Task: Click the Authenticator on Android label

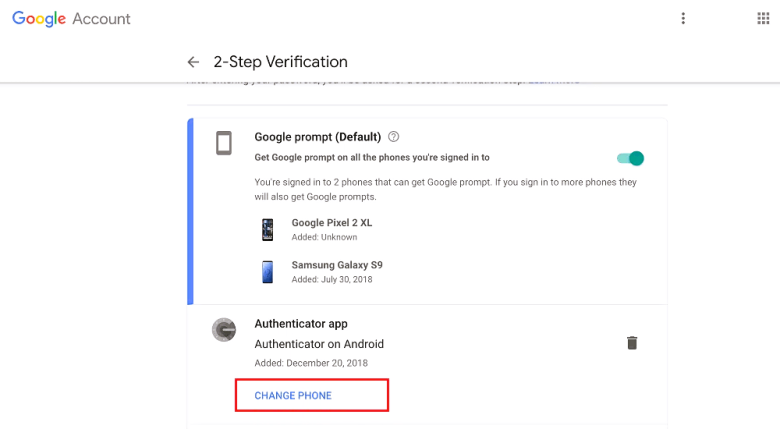Action: 319,344
